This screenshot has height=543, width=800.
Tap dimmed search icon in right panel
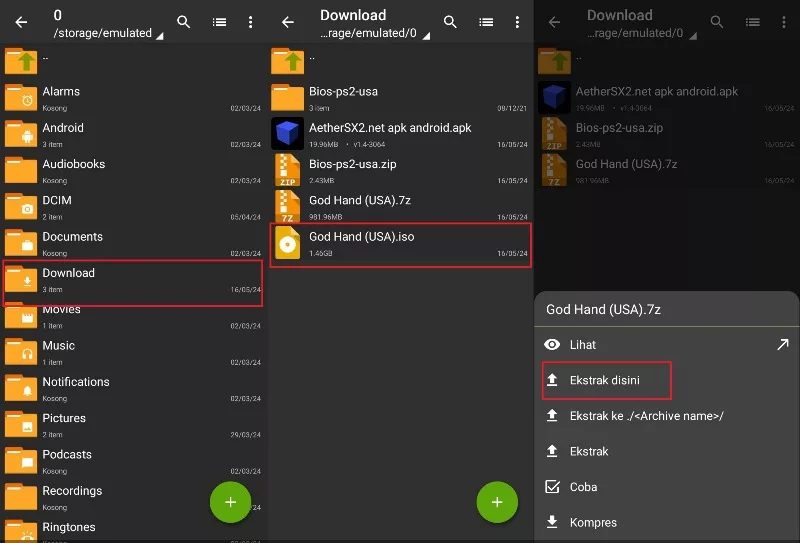717,22
